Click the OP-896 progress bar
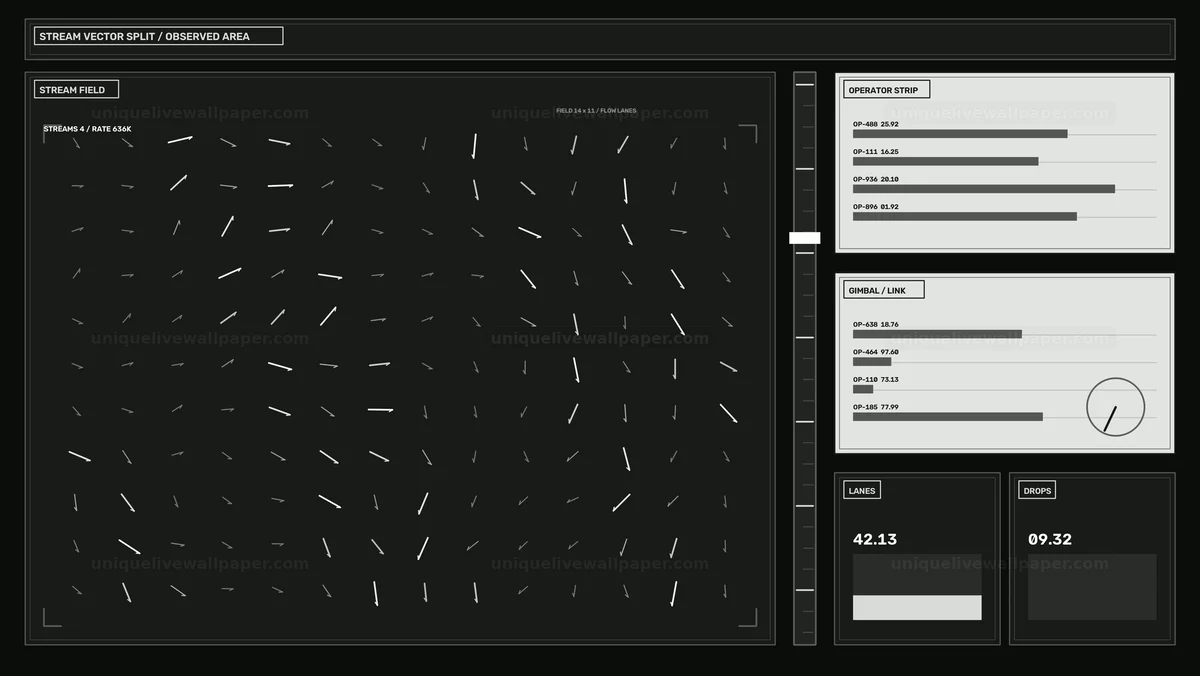Image resolution: width=1200 pixels, height=676 pixels. coord(965,216)
